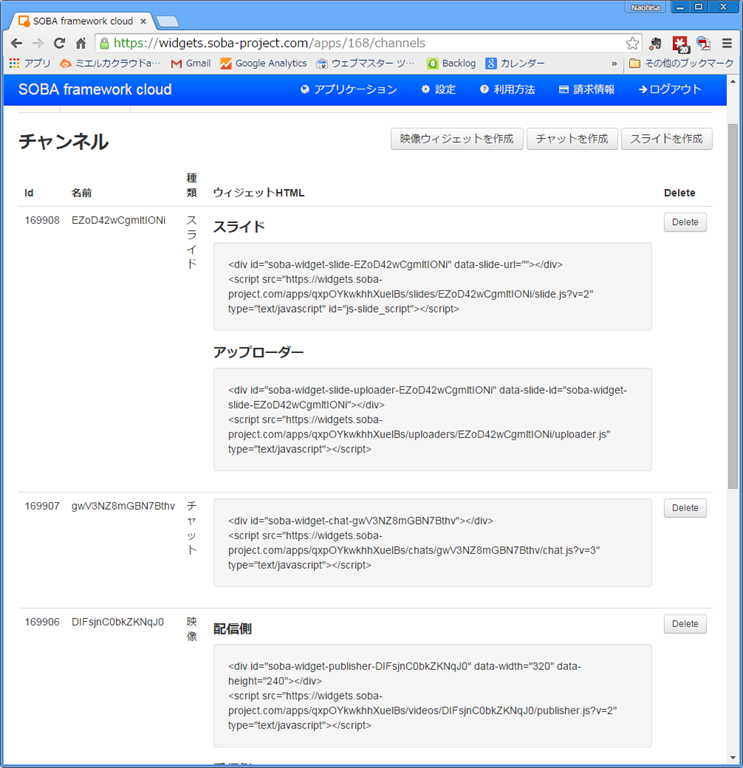Click the 配信側 publisher HTML code box
The height and width of the screenshot is (768, 743).
432,696
